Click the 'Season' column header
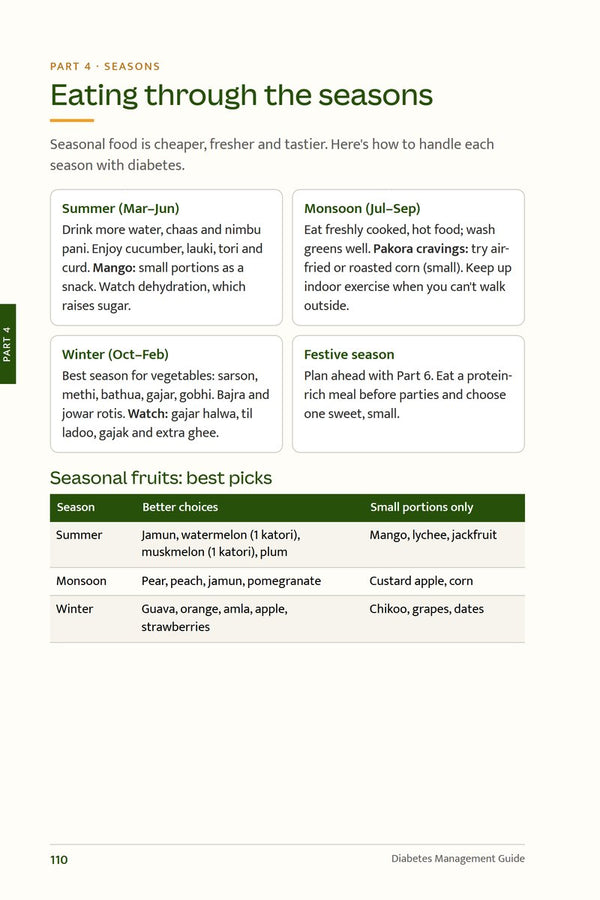The width and height of the screenshot is (600, 900). [x=76, y=507]
